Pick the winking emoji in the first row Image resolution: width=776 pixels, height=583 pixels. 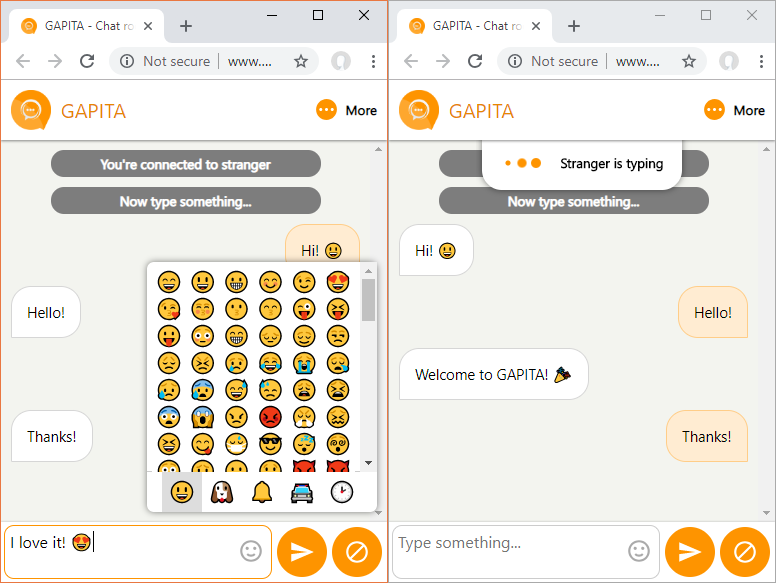304,282
